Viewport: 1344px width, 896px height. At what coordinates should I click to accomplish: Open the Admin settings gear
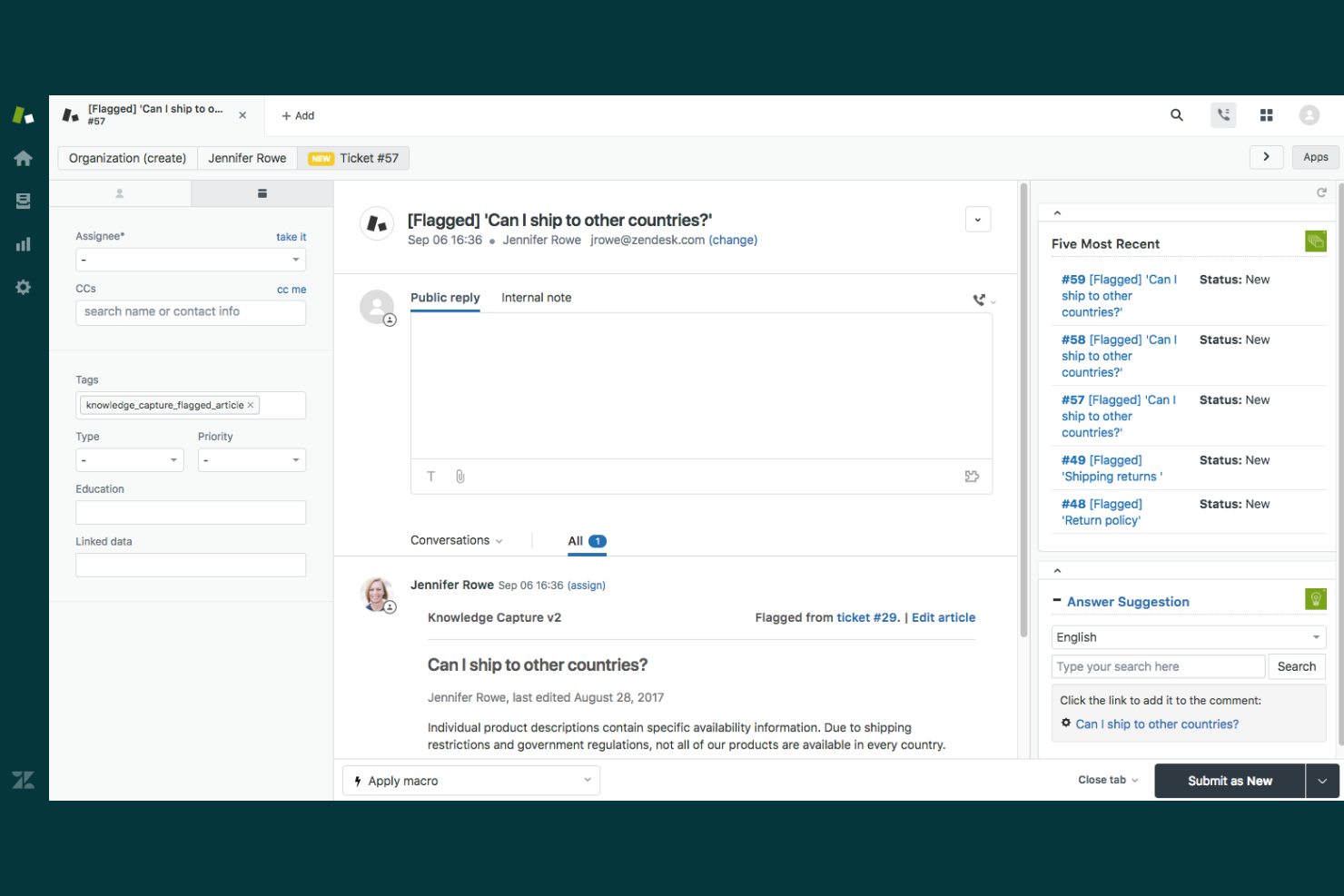pyautogui.click(x=23, y=287)
